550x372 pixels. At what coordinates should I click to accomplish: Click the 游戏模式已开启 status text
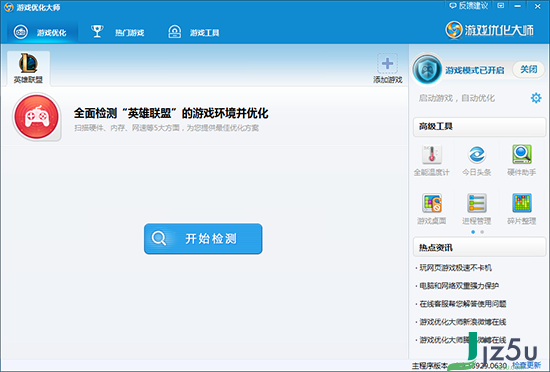(x=475, y=70)
